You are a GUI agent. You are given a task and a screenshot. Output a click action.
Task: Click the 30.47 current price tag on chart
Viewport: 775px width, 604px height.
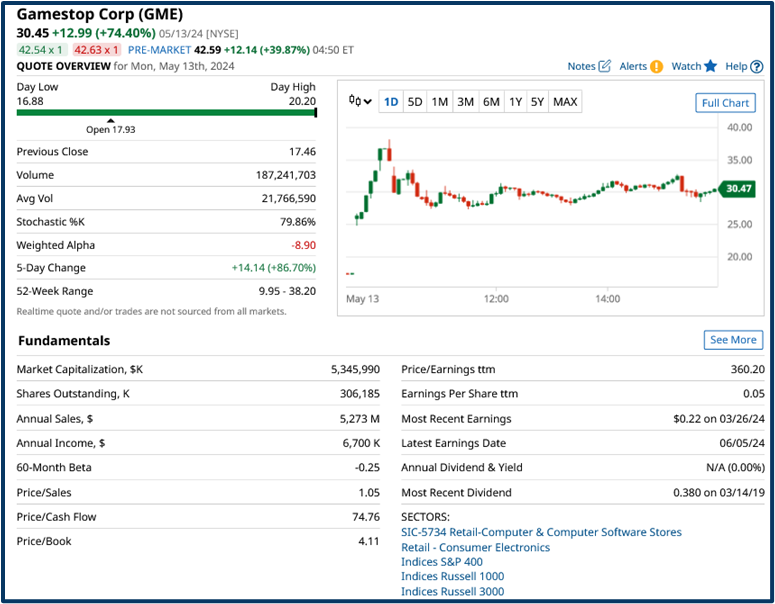(x=738, y=188)
